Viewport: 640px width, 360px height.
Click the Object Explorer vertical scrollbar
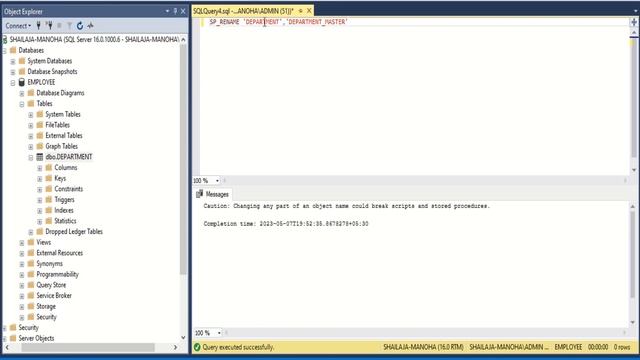click(x=183, y=159)
